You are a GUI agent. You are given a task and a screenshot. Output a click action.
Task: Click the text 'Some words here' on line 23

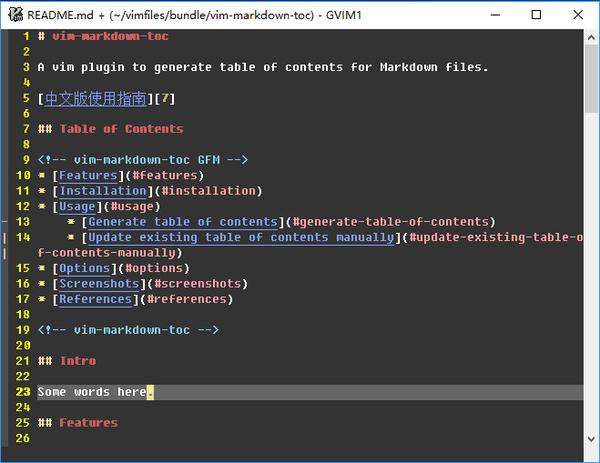92,392
